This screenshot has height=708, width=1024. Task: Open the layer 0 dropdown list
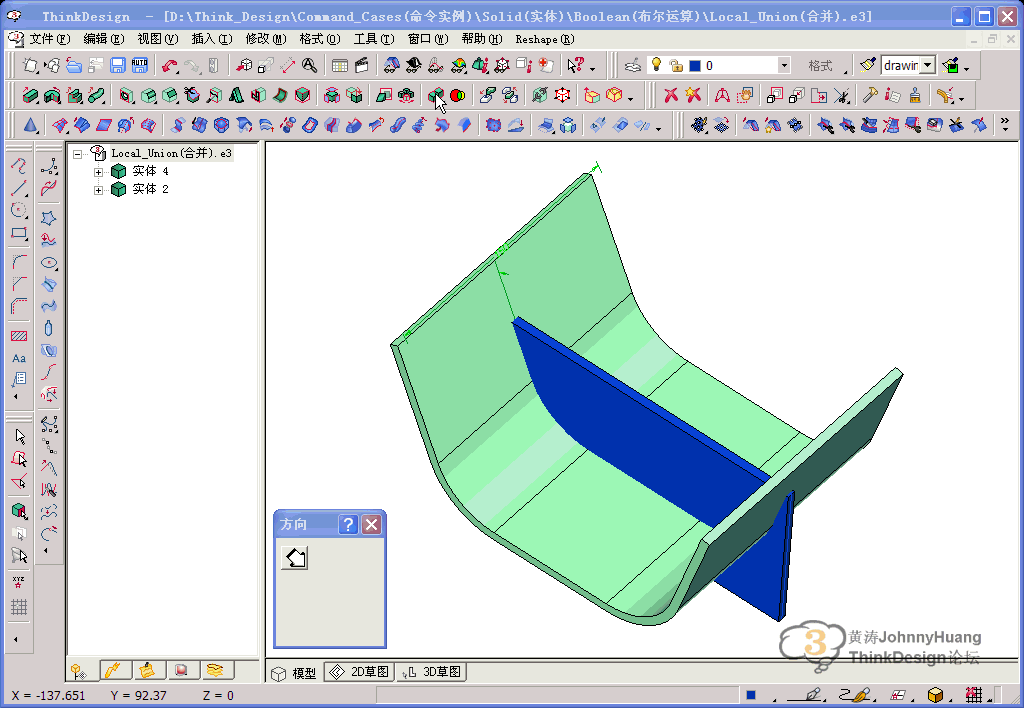[784, 65]
